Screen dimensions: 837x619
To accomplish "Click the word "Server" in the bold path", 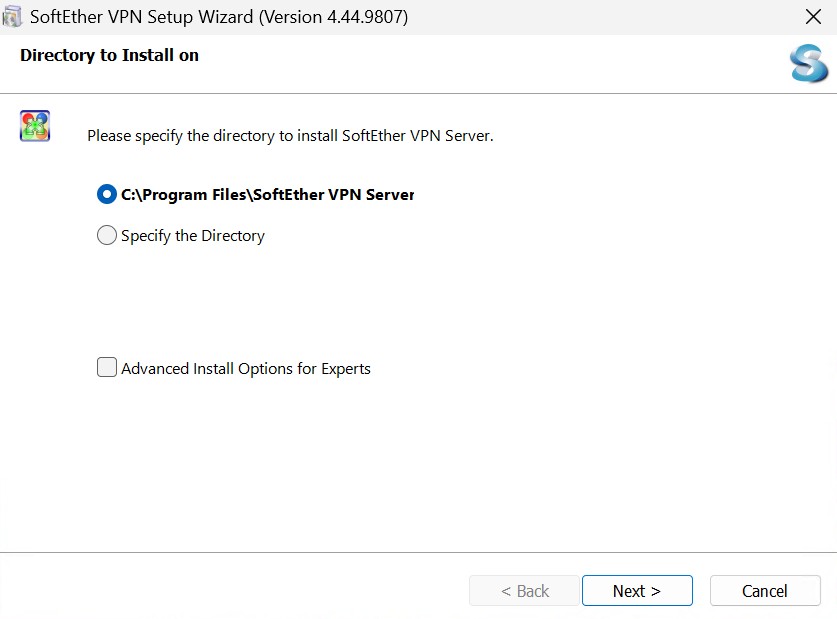I will coord(389,195).
